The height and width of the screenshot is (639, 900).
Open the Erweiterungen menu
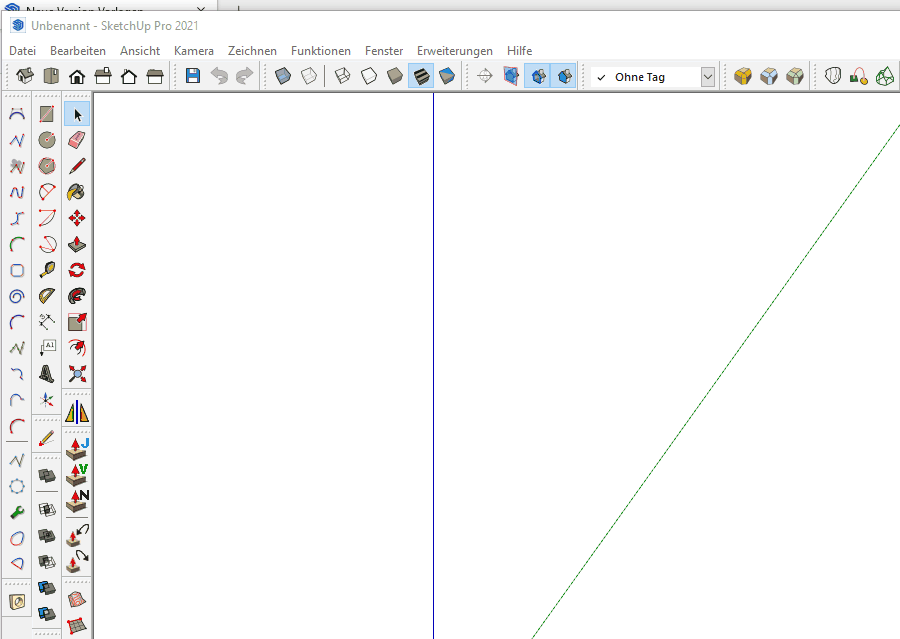[x=454, y=51]
